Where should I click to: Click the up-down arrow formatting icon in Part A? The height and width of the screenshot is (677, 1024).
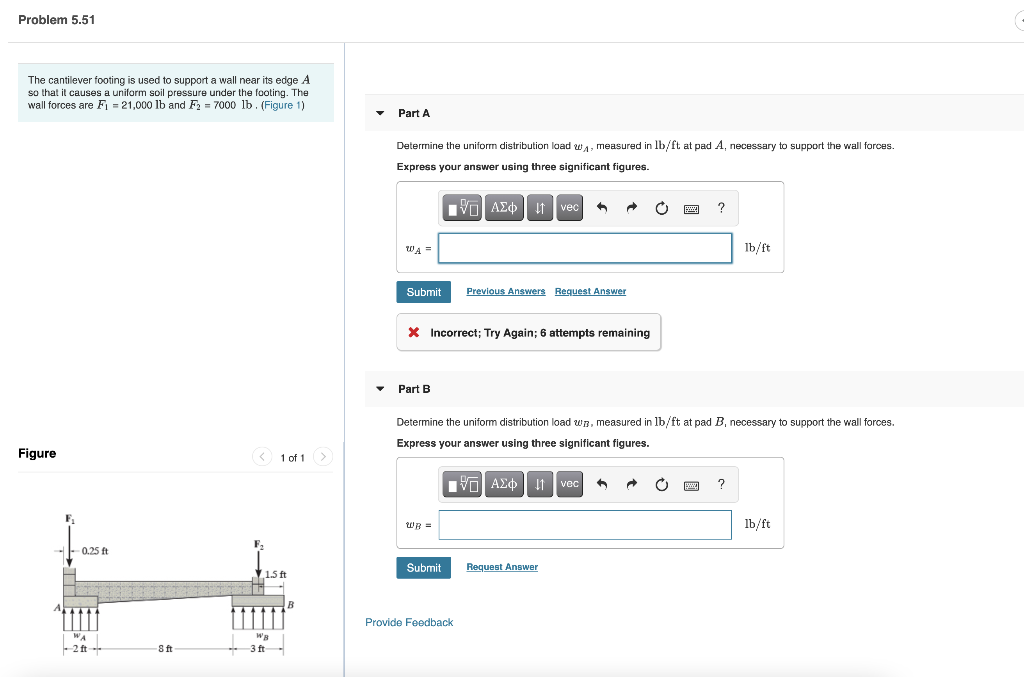[539, 207]
